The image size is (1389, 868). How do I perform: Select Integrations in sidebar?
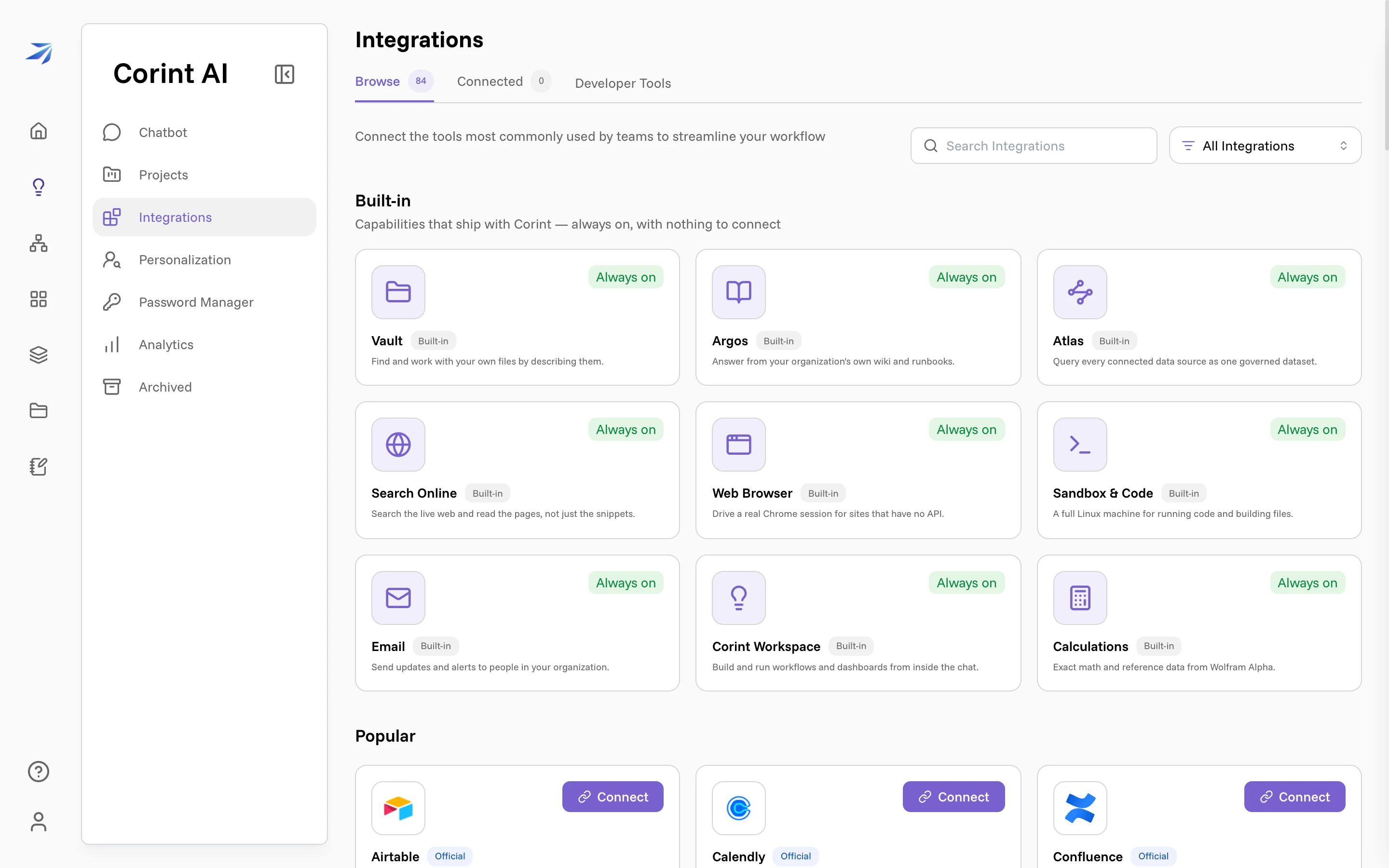pos(204,217)
